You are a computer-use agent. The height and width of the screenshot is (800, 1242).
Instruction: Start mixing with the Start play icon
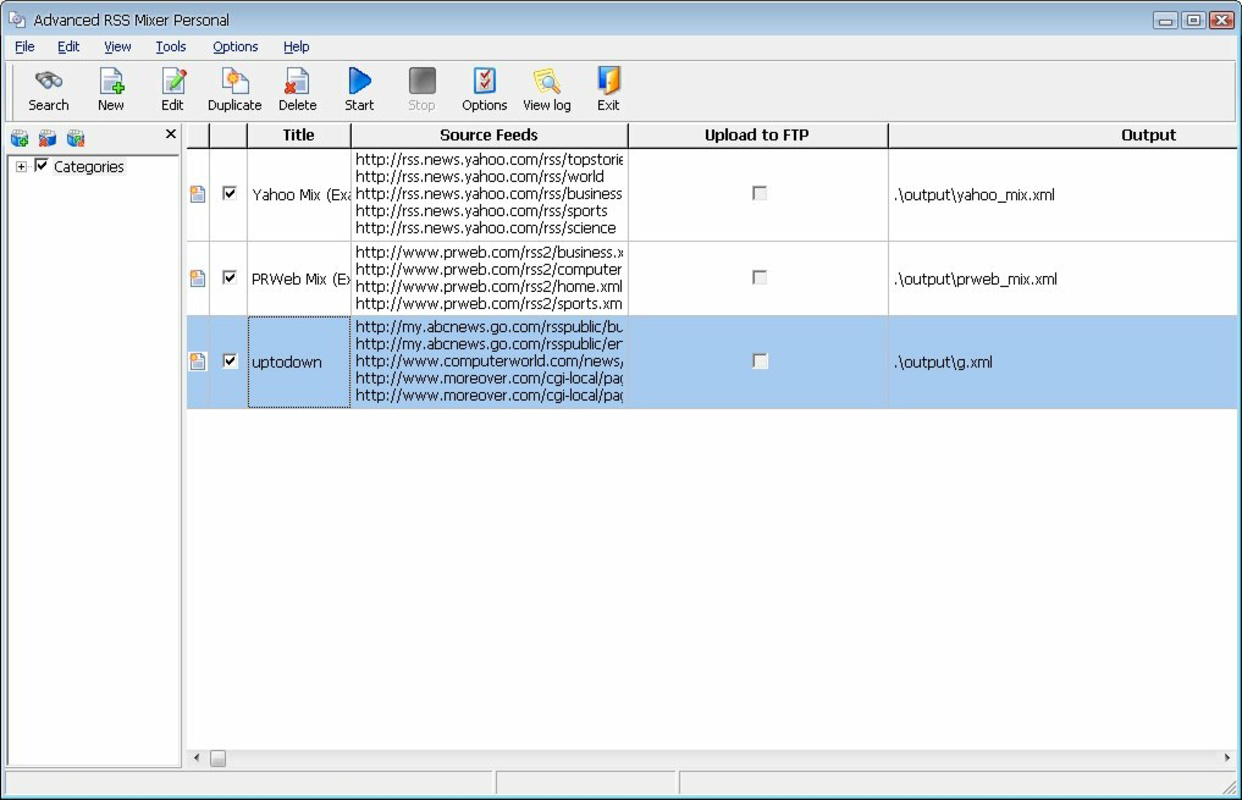(x=359, y=81)
